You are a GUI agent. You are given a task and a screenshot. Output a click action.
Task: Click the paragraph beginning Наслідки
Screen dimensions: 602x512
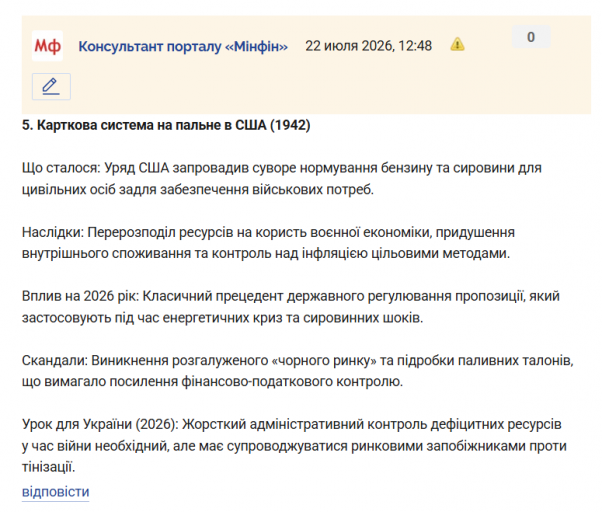coord(268,243)
